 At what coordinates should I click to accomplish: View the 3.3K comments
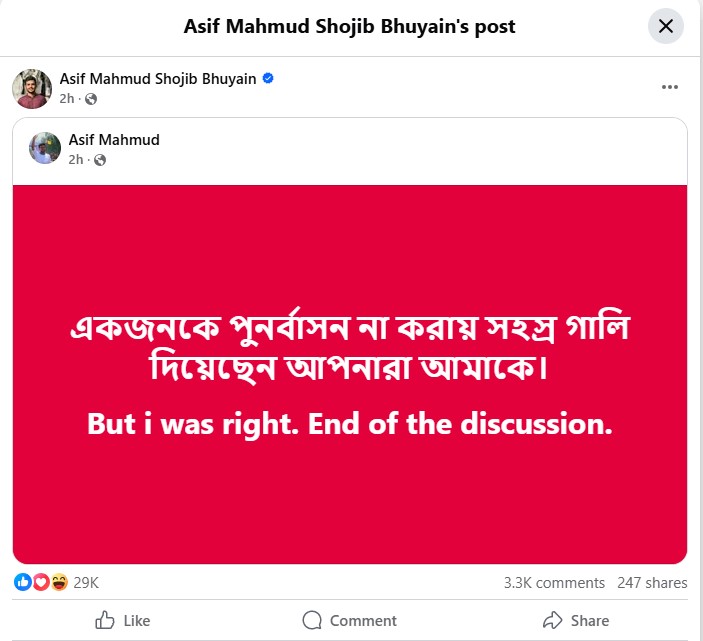pos(554,583)
